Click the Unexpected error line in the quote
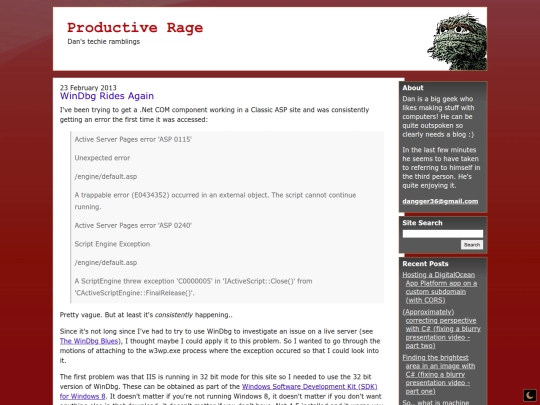540x405 pixels. pos(102,158)
